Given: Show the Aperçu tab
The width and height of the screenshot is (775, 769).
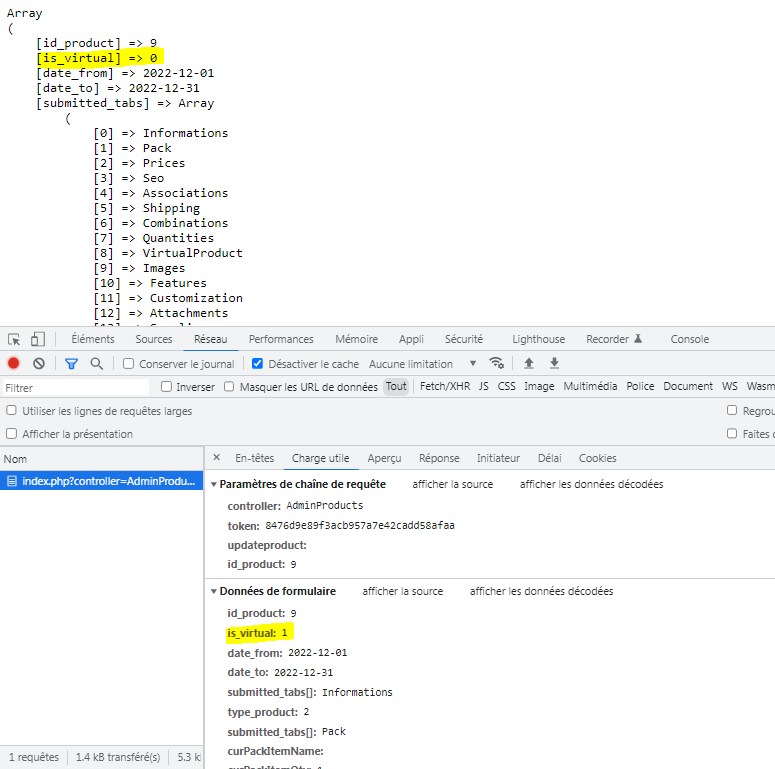Looking at the screenshot, I should coord(384,458).
